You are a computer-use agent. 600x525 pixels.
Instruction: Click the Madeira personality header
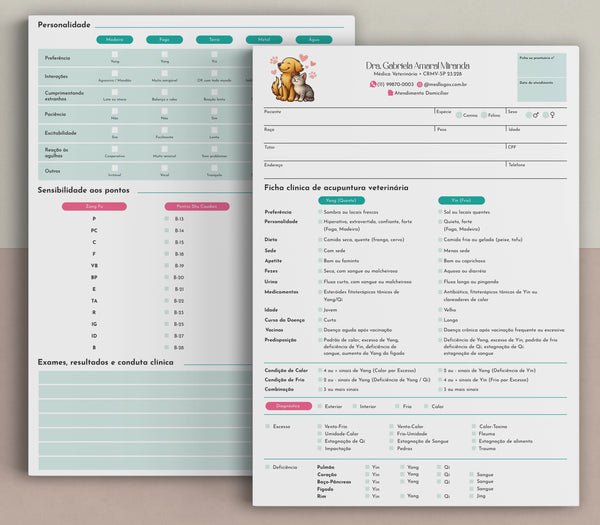pyautogui.click(x=114, y=40)
